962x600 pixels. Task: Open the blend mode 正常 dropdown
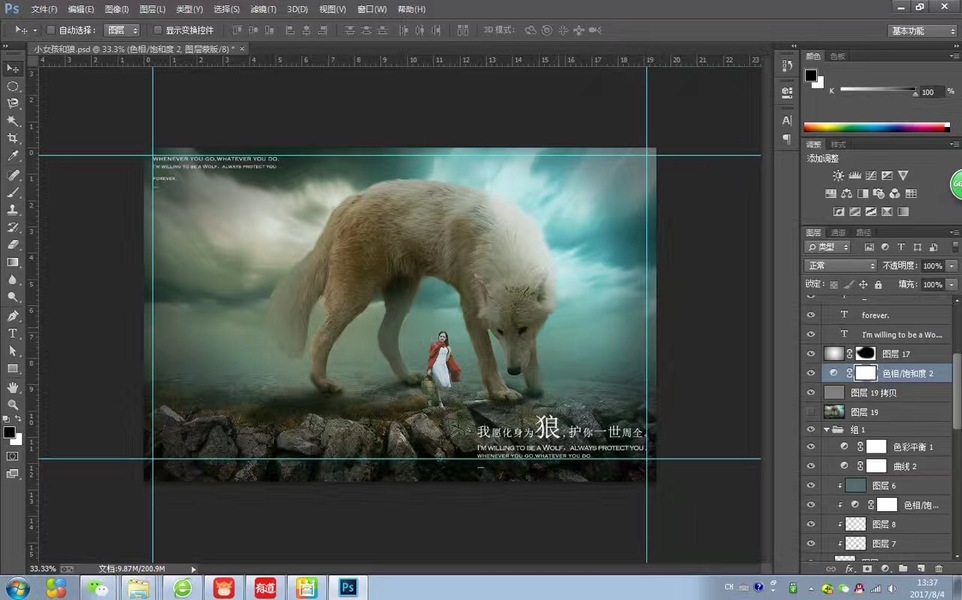click(x=840, y=266)
